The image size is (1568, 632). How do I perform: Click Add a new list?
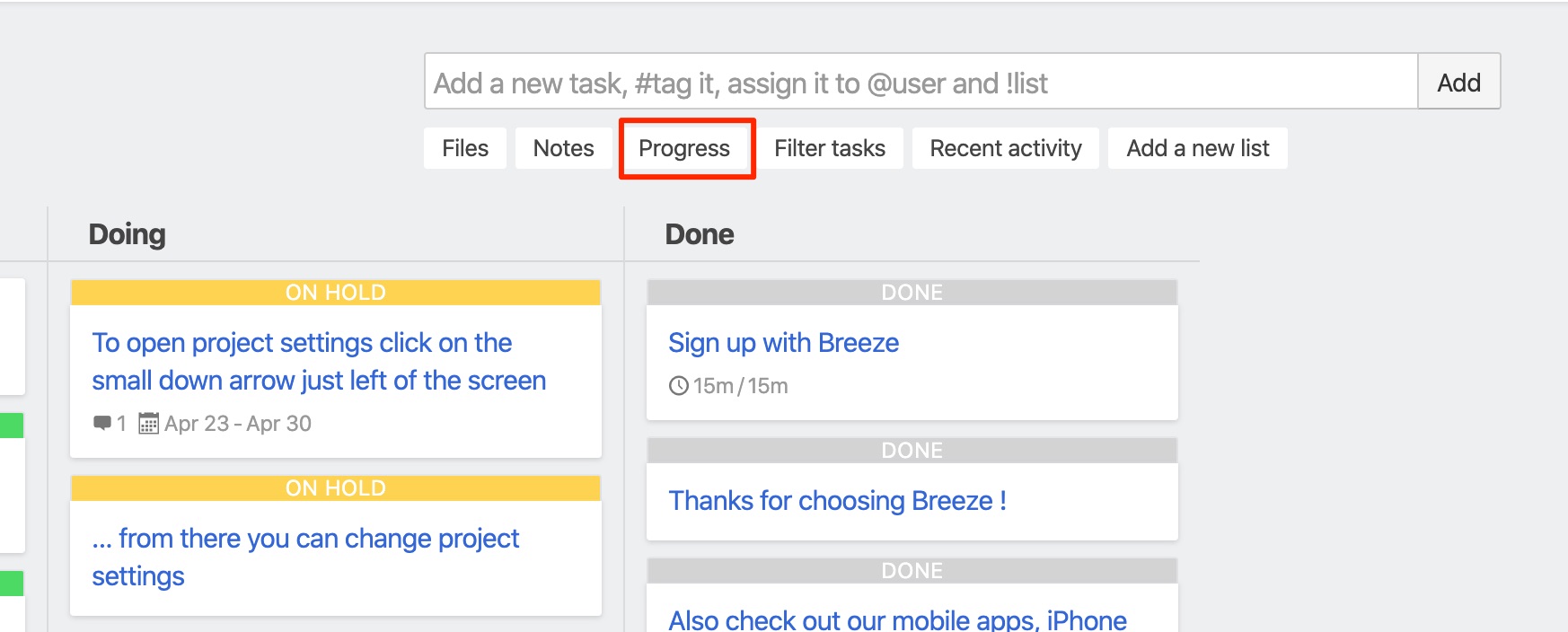pos(1198,148)
